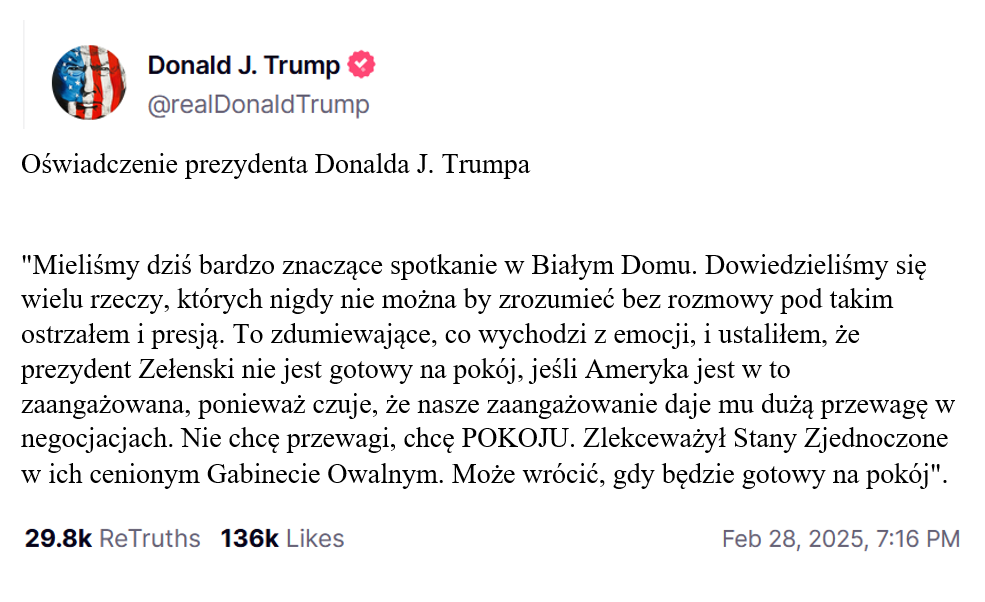View the 29.8k ReTruths count
Viewport: 985px width, 602px height.
[x=58, y=539]
